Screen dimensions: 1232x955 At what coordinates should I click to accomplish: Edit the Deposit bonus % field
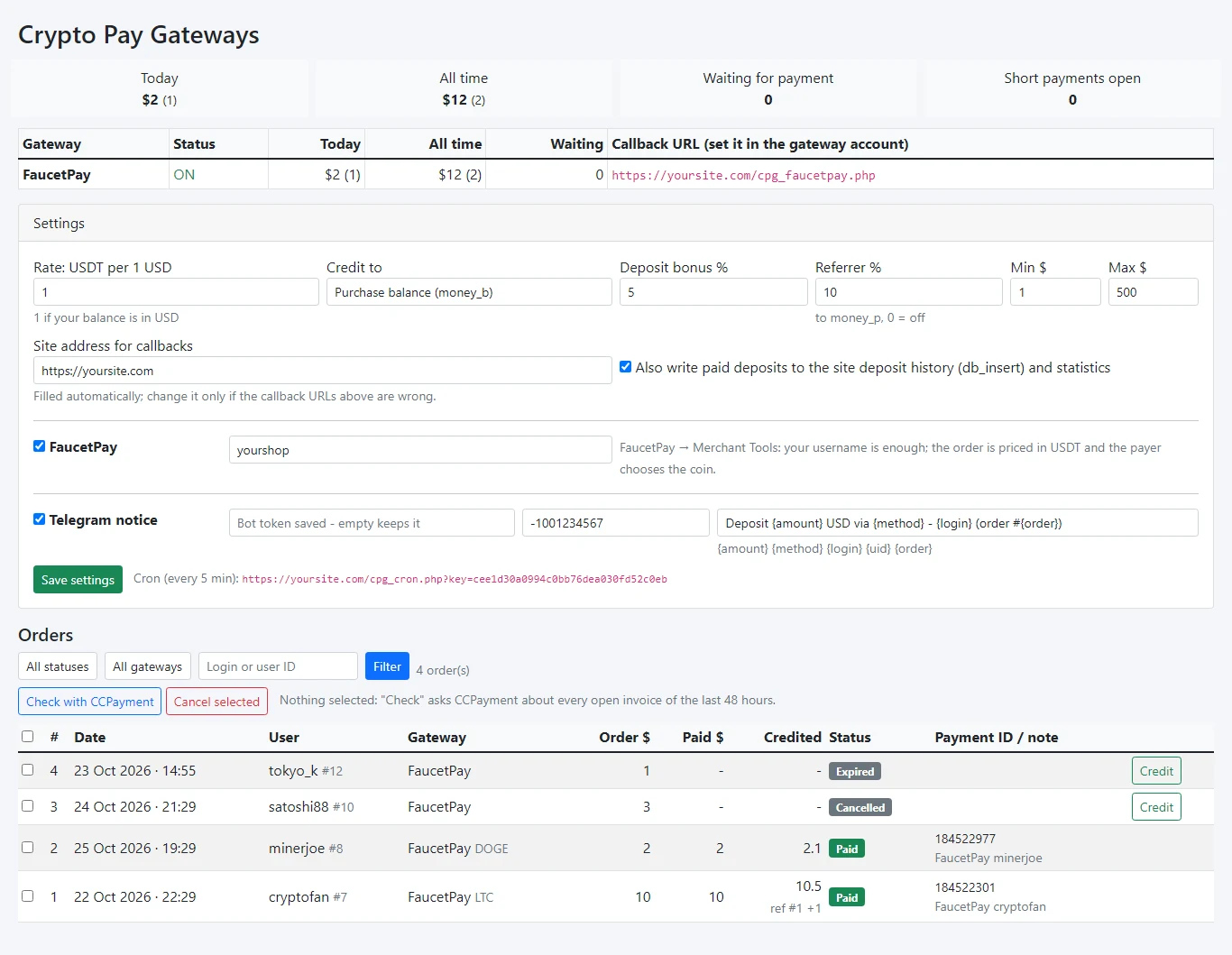point(713,292)
